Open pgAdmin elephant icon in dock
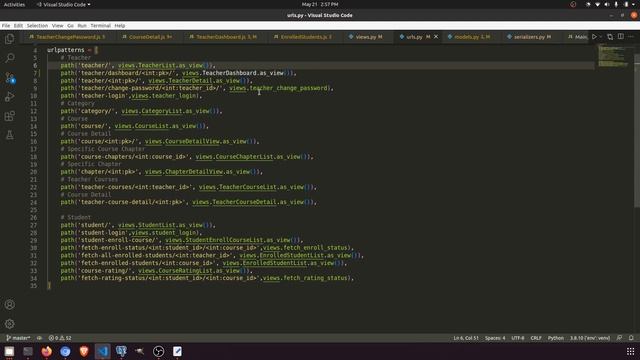The width and height of the screenshot is (640, 360). click(x=121, y=351)
